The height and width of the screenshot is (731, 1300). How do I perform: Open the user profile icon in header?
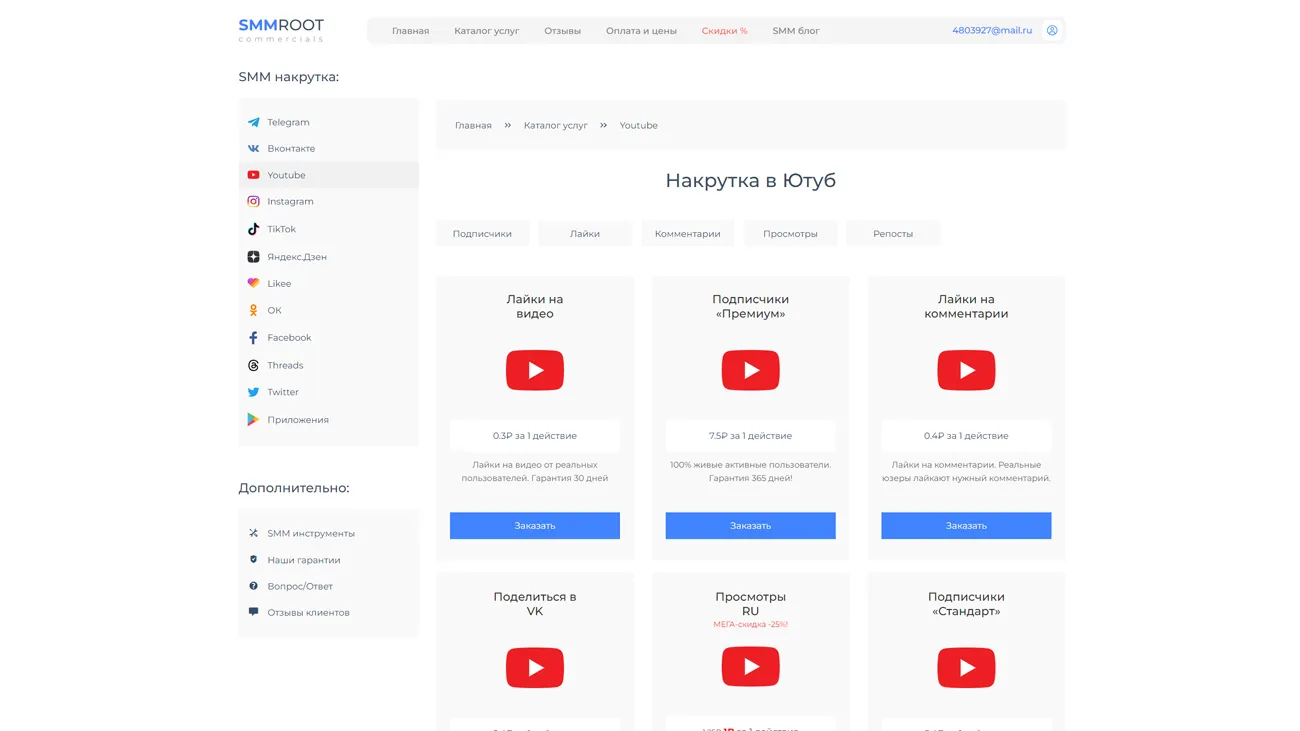1052,31
